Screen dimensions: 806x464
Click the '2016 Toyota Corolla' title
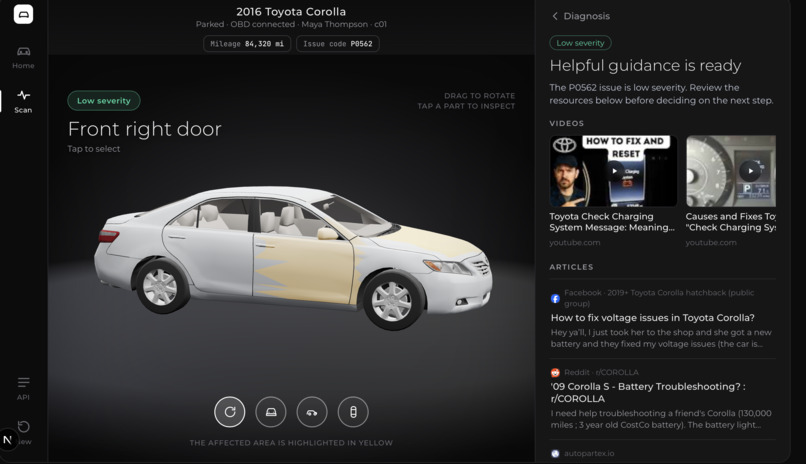[291, 11]
